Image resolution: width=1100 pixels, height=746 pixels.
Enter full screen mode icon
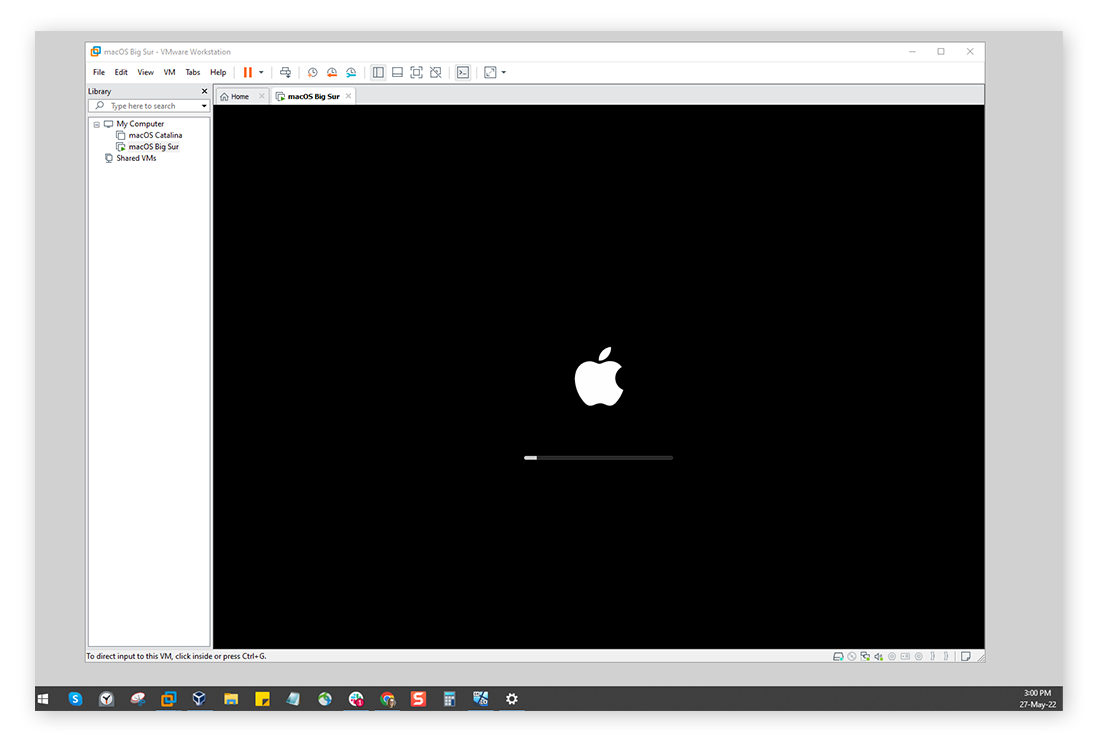pyautogui.click(x=416, y=72)
